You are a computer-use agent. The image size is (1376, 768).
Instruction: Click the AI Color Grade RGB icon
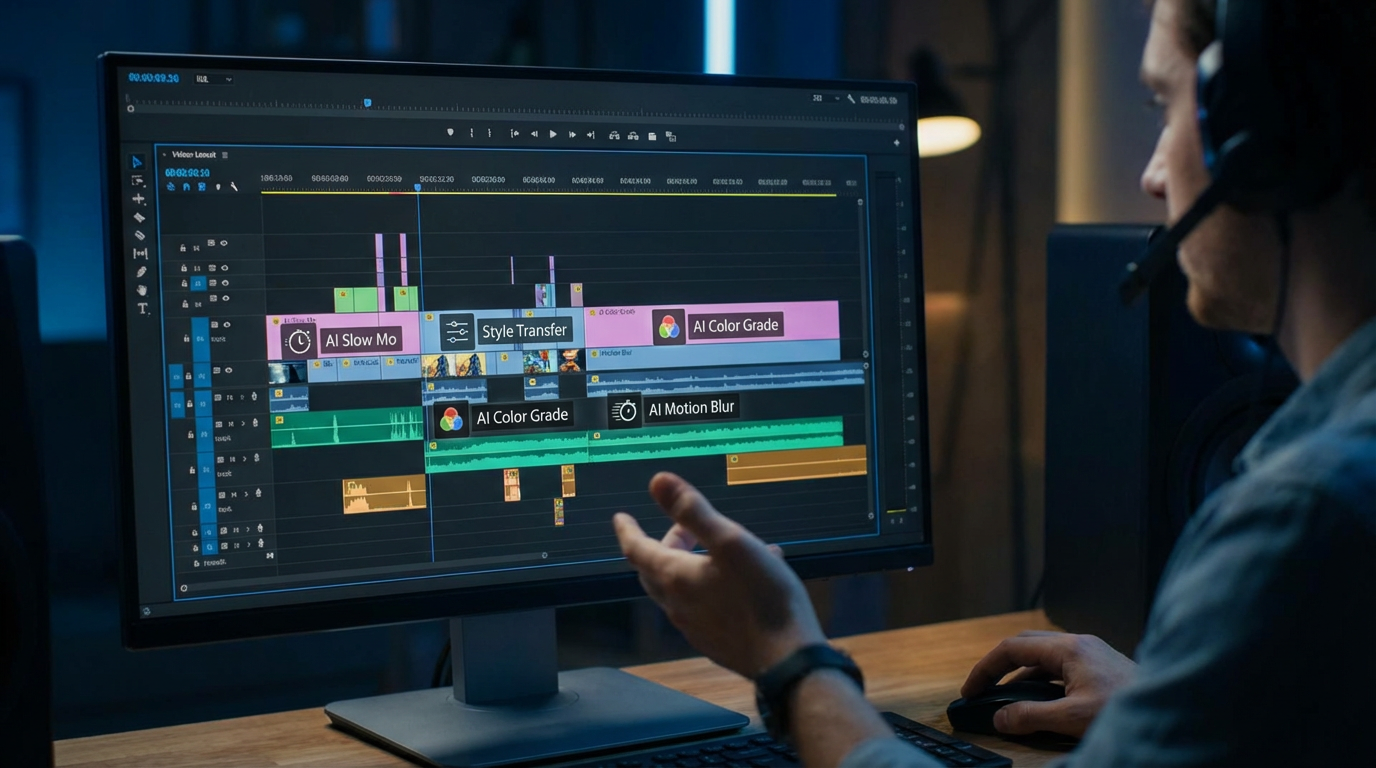point(668,324)
